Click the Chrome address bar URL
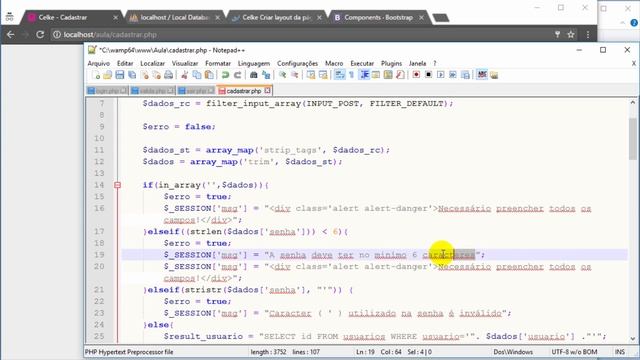The height and width of the screenshot is (360, 640). [110, 35]
